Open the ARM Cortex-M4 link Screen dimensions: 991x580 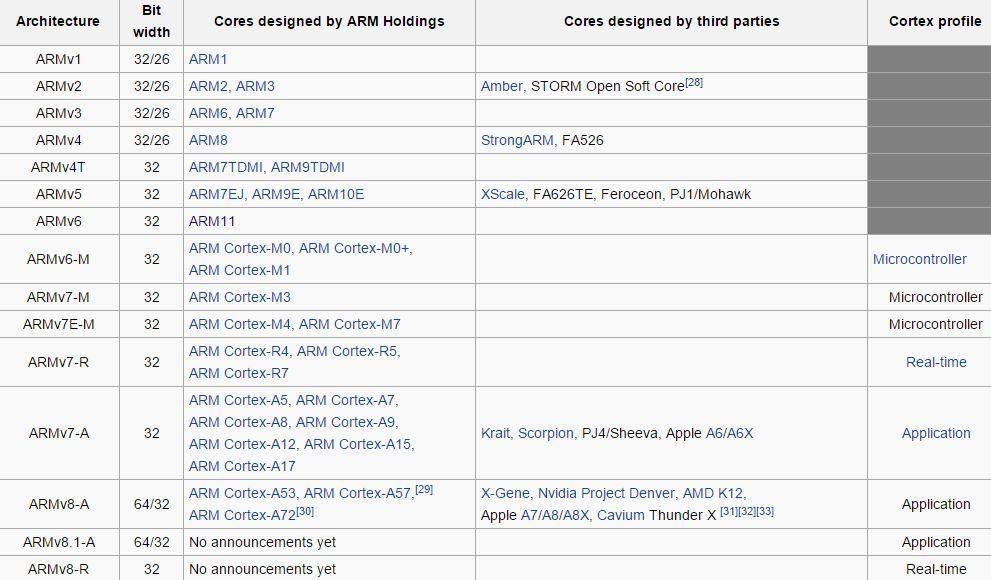click(240, 325)
